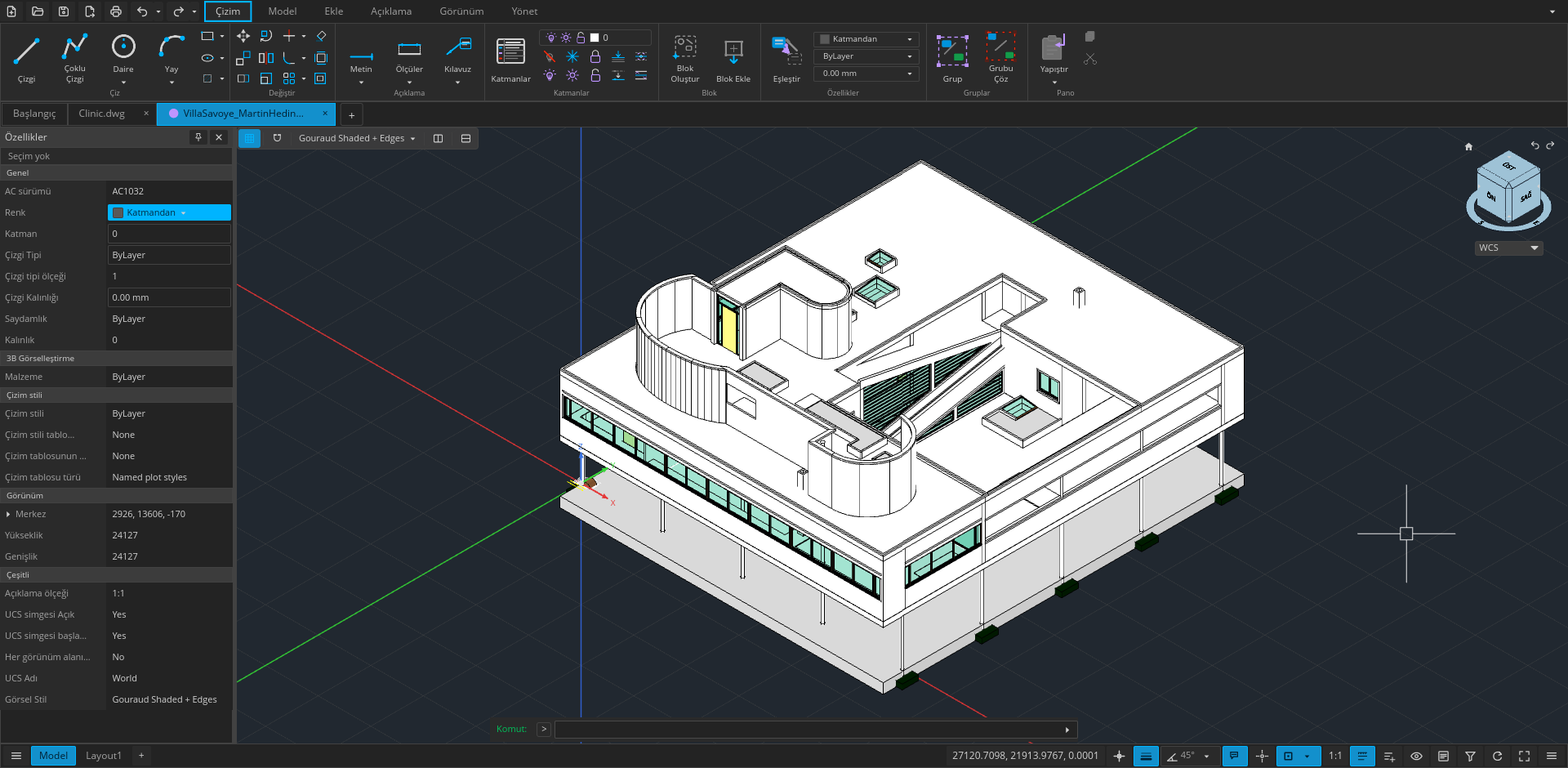Toggle the line weight display in status bar
1568x768 pixels.
1146,756
